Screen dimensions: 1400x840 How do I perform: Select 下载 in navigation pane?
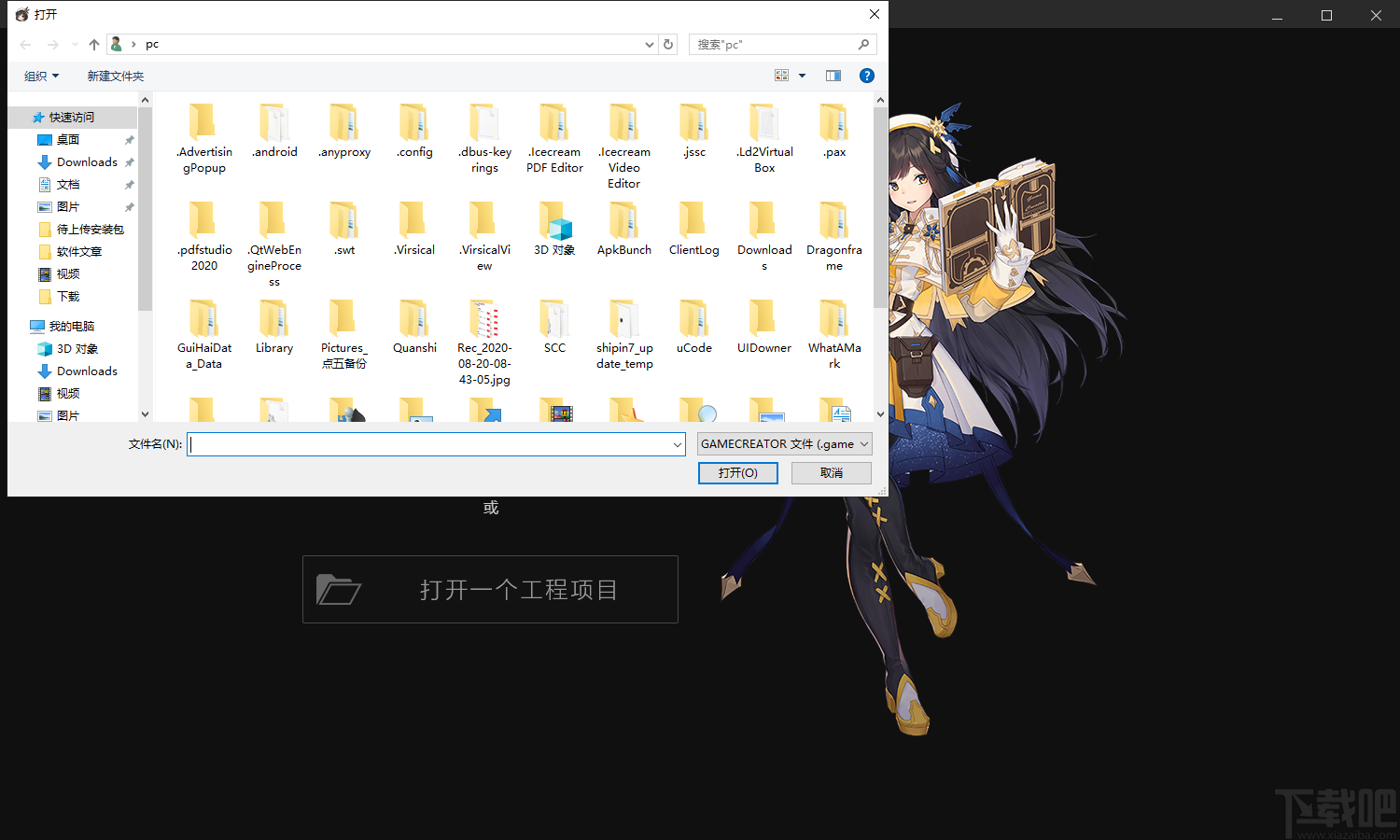pyautogui.click(x=67, y=296)
